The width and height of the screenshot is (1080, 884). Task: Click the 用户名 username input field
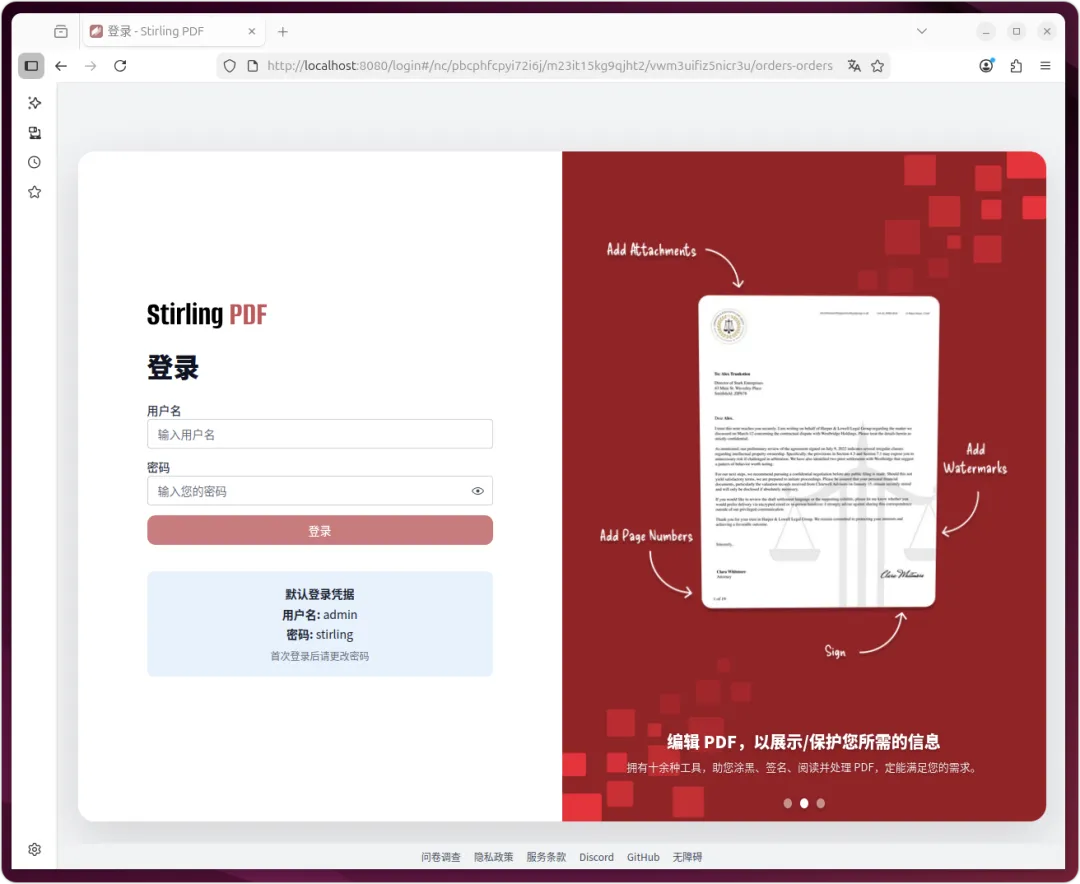tap(320, 434)
